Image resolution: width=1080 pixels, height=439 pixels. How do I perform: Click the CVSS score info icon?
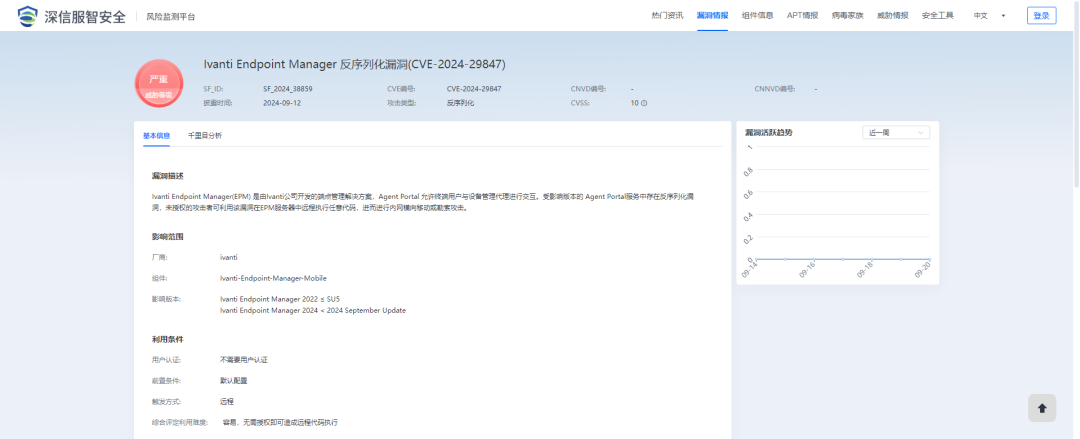(644, 103)
